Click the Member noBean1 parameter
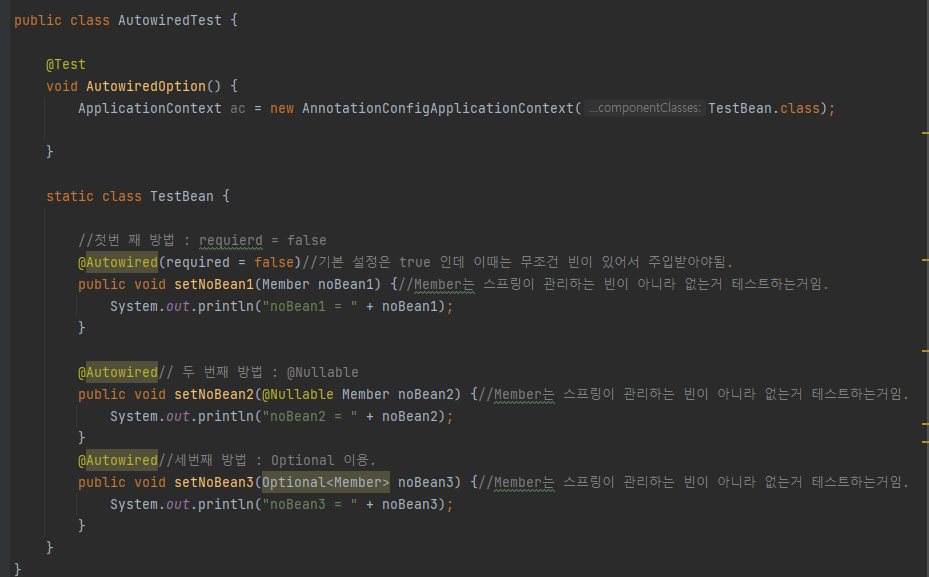Screen dimensions: 929x577 click(x=318, y=284)
